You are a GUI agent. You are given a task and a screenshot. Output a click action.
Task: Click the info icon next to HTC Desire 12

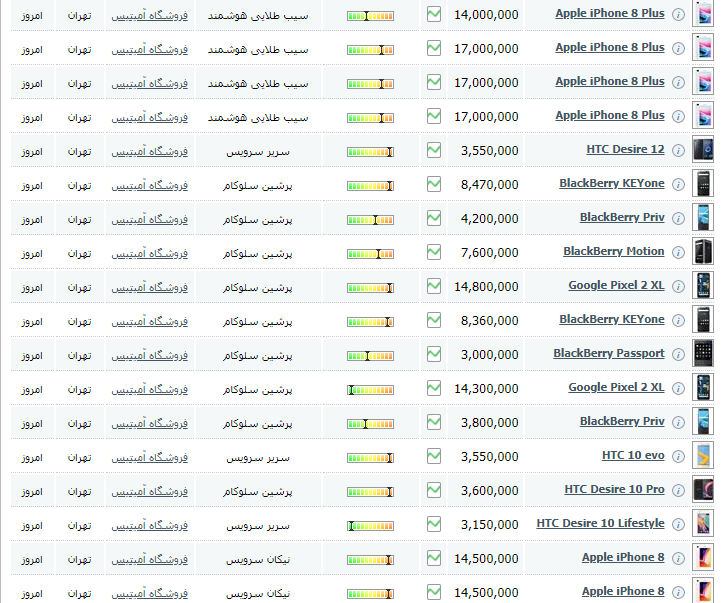coord(679,150)
